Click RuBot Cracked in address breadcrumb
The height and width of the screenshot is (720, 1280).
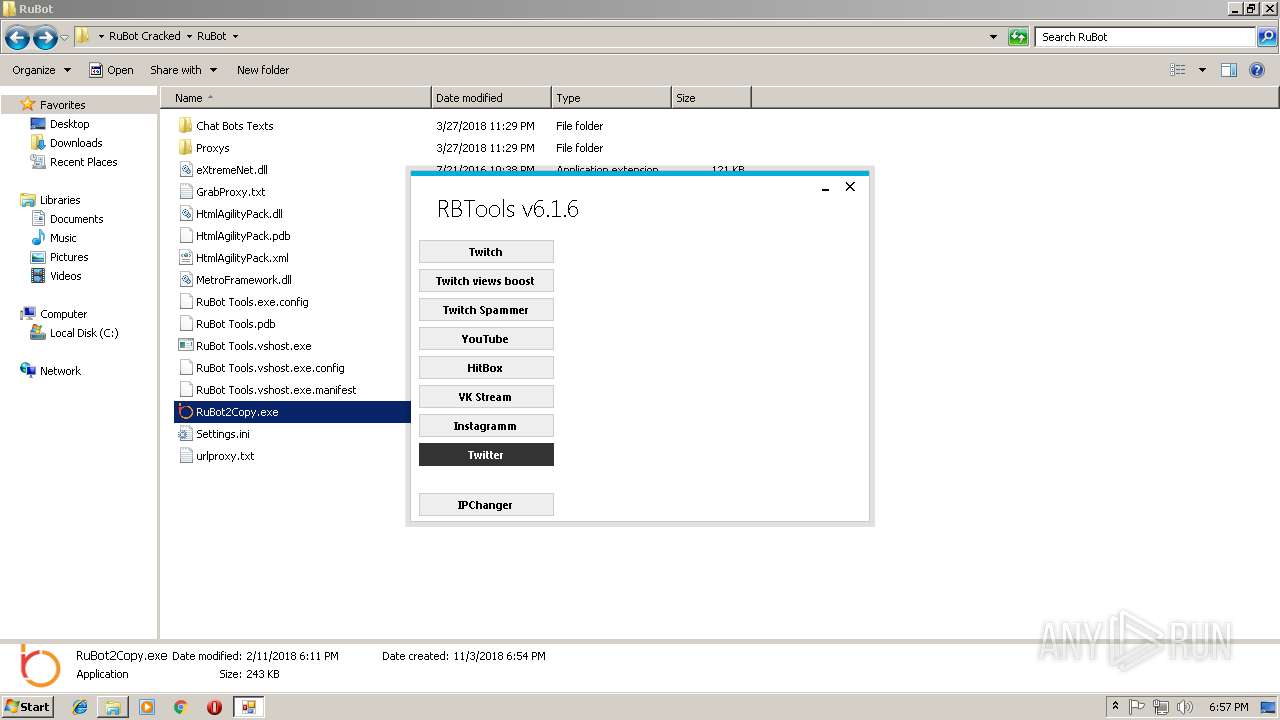click(144, 36)
